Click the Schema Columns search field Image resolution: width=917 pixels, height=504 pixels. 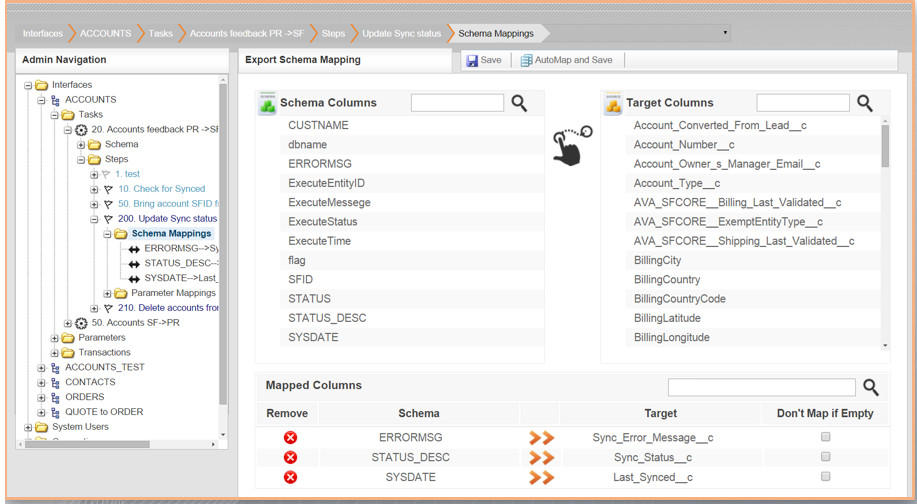457,103
